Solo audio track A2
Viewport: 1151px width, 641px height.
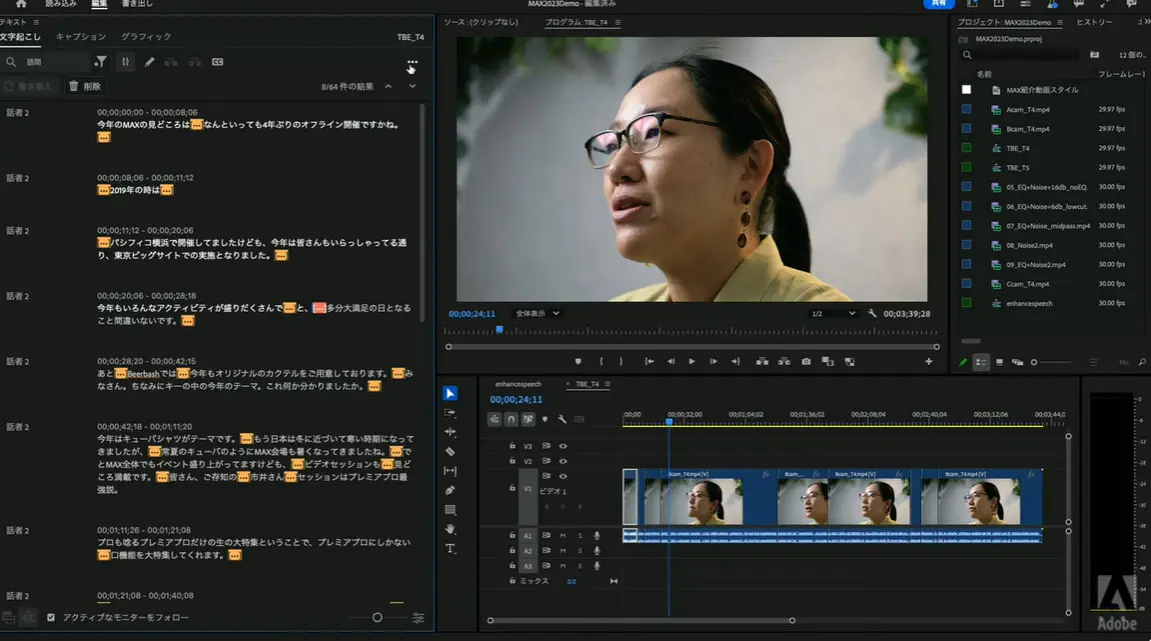point(580,551)
